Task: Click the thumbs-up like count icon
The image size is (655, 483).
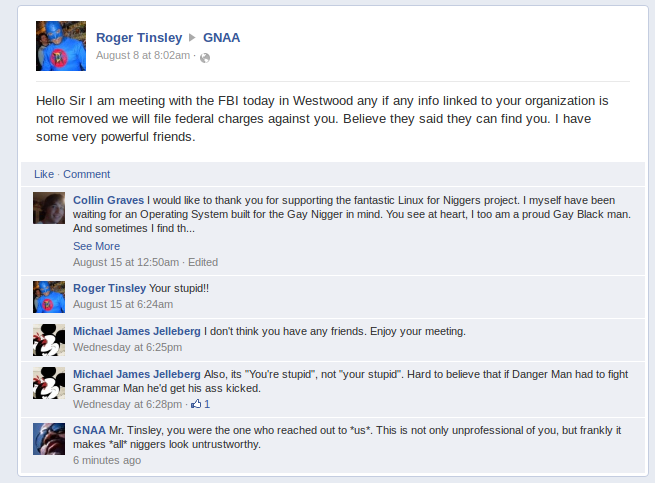Action: [x=196, y=404]
